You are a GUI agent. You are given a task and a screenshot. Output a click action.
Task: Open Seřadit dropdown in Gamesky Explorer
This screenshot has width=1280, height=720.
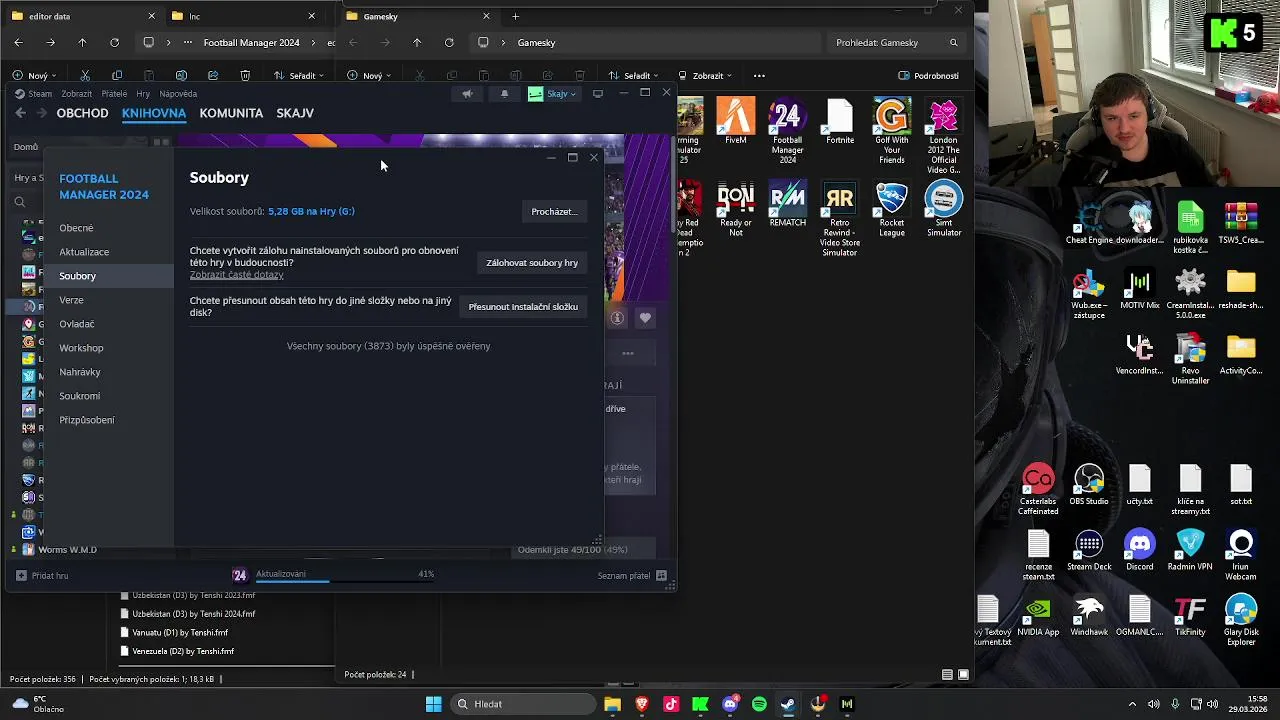click(633, 76)
